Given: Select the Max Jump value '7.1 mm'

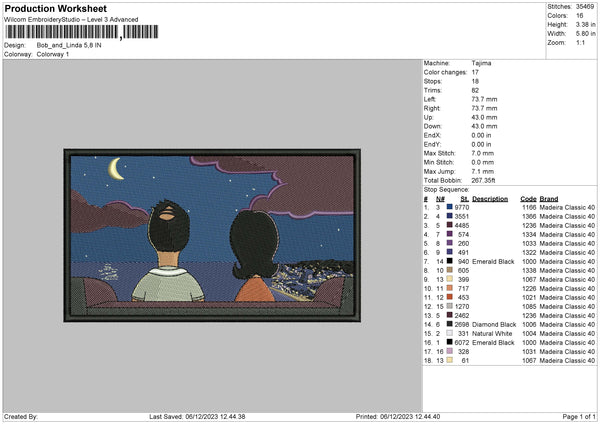Looking at the screenshot, I should click(x=483, y=171).
